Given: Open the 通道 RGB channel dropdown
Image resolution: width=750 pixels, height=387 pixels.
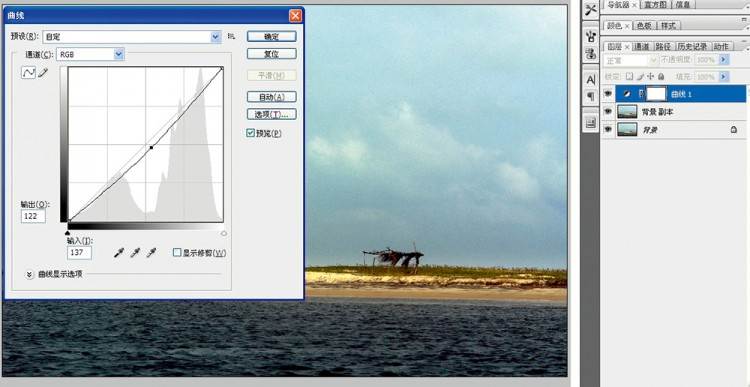Looking at the screenshot, I should (90, 55).
